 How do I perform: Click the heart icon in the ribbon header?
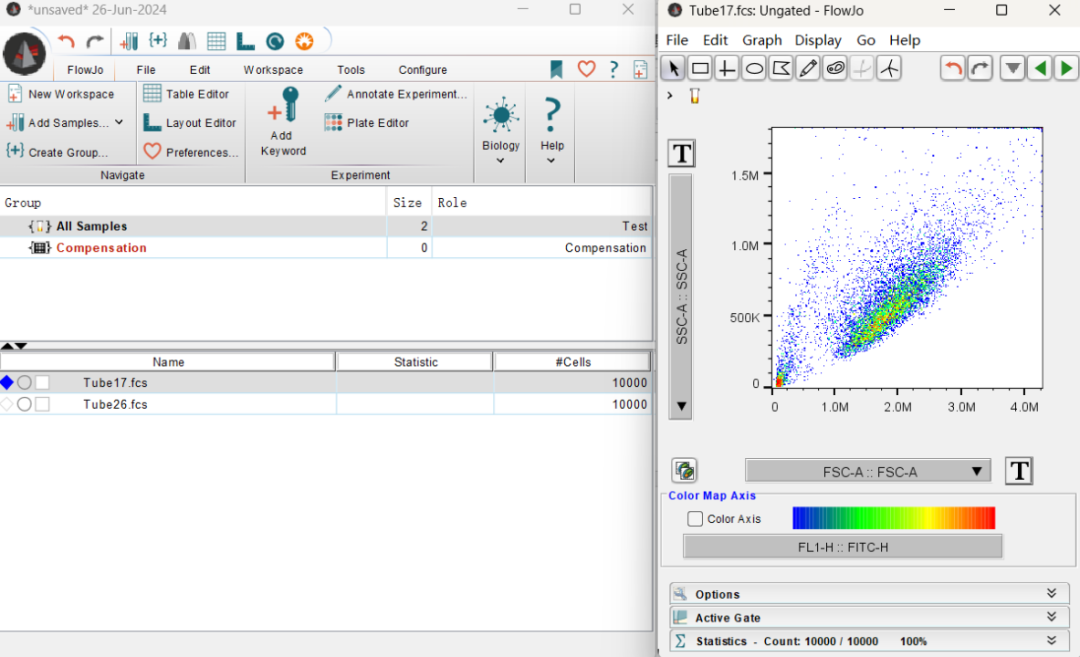[x=586, y=69]
